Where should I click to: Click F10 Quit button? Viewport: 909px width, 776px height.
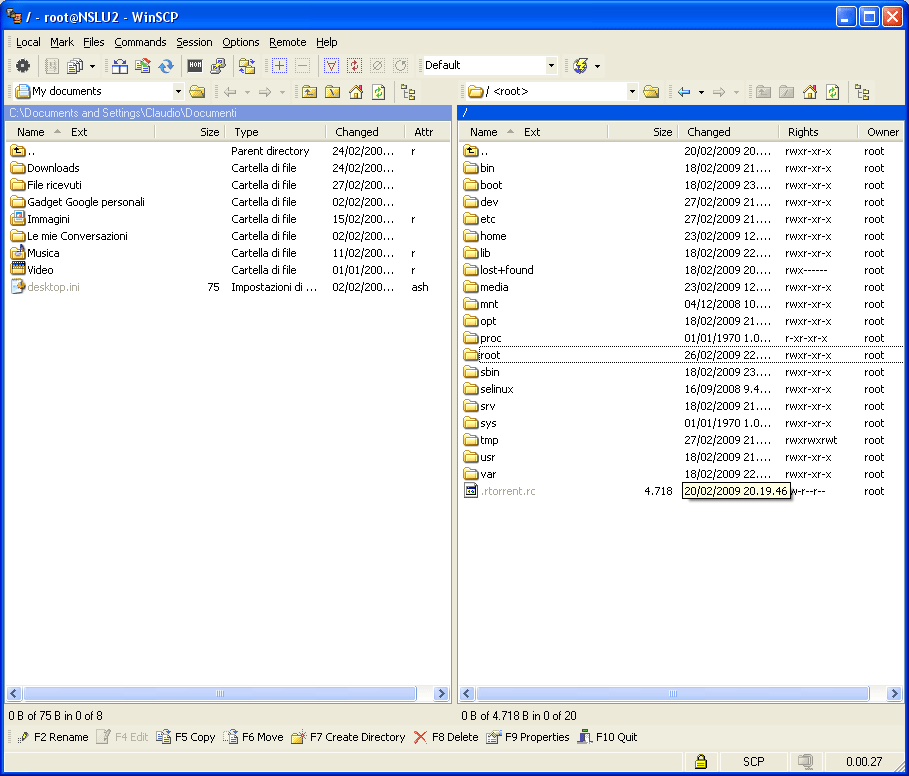tap(608, 737)
